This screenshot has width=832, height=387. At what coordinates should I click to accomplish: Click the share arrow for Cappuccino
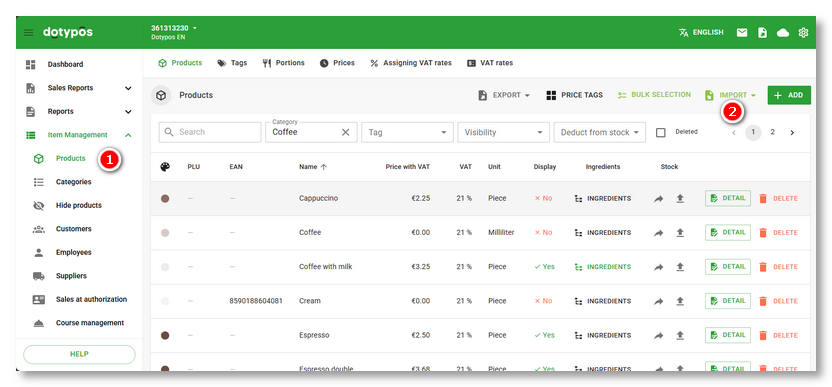click(658, 199)
